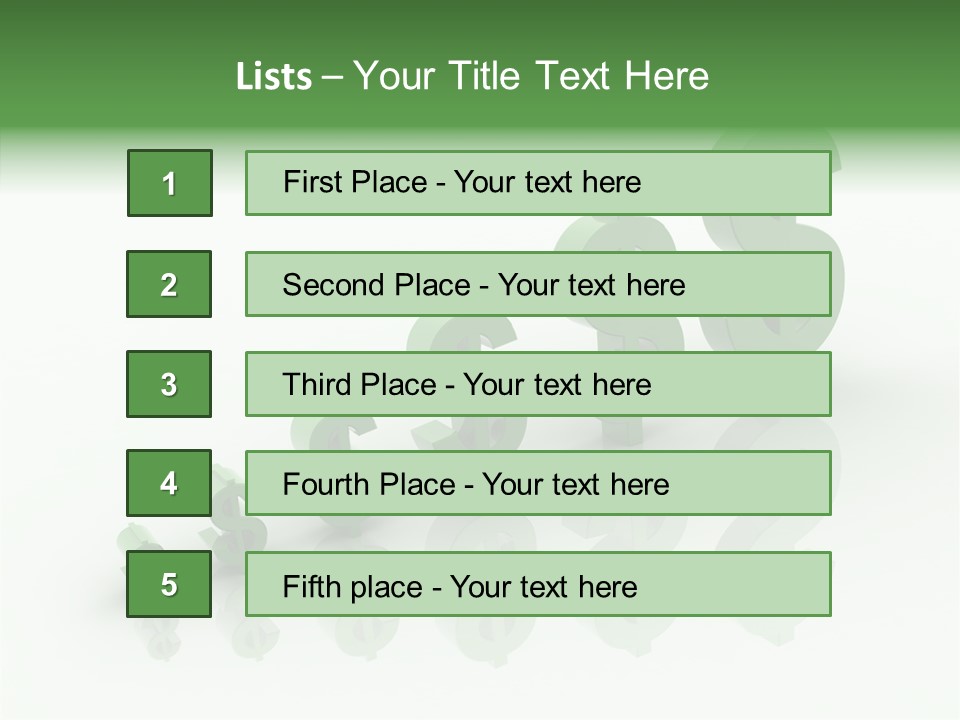The width and height of the screenshot is (960, 720).
Task: Select the number 2 green box
Action: coord(169,284)
